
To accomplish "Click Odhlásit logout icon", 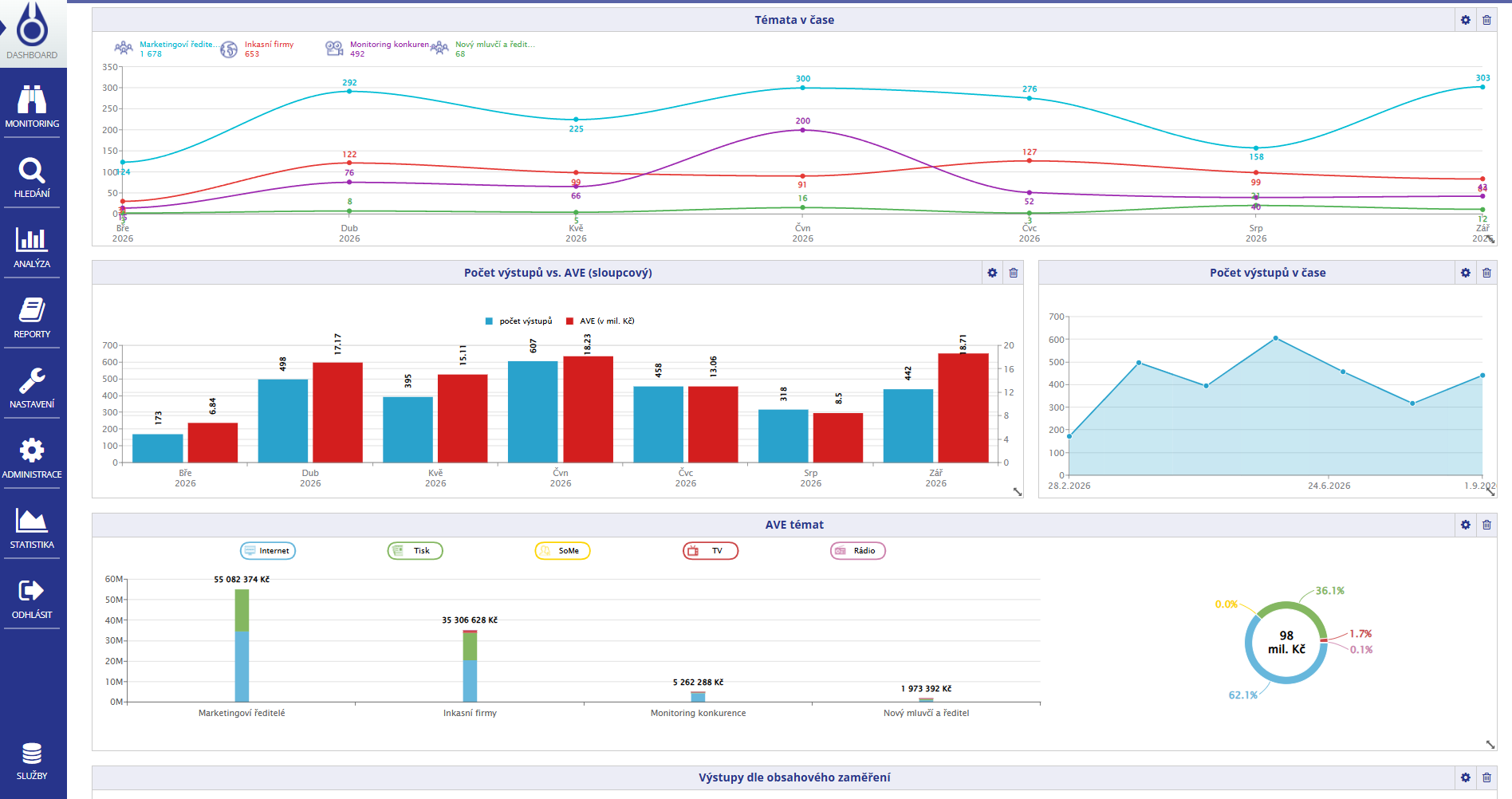I will 32,591.
